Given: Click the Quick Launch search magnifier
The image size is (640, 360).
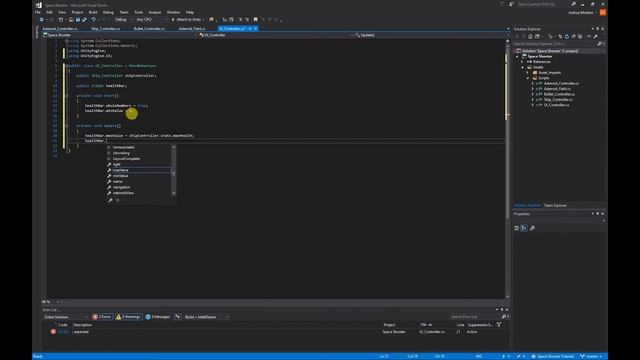Looking at the screenshot, I should [x=573, y=4].
